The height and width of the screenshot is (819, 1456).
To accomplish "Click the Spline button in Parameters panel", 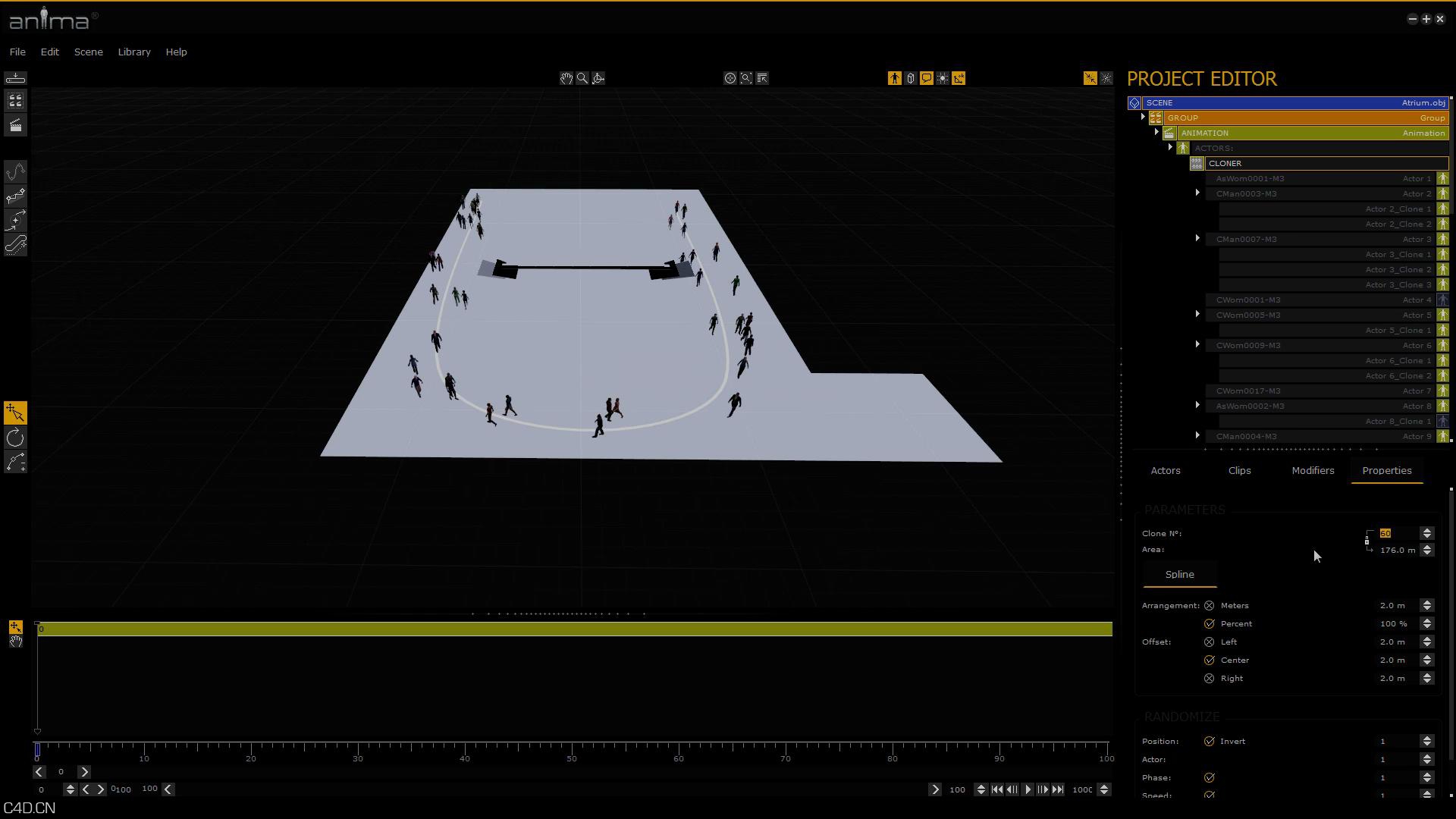I will point(1179,574).
